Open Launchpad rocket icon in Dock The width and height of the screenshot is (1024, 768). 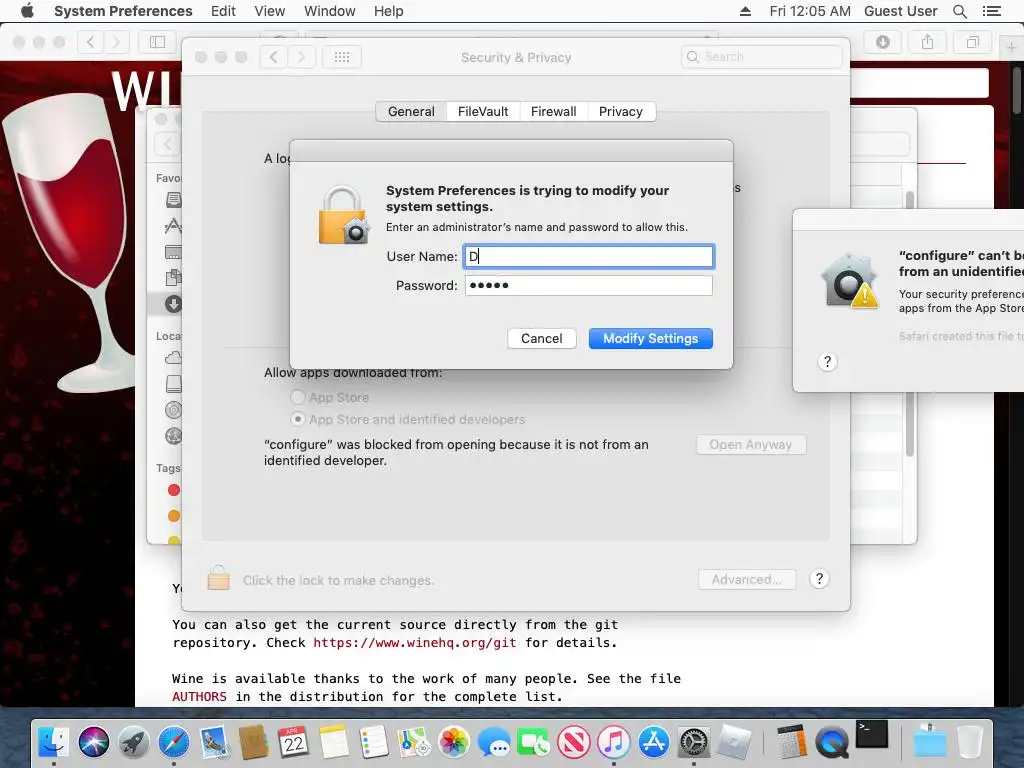[133, 743]
